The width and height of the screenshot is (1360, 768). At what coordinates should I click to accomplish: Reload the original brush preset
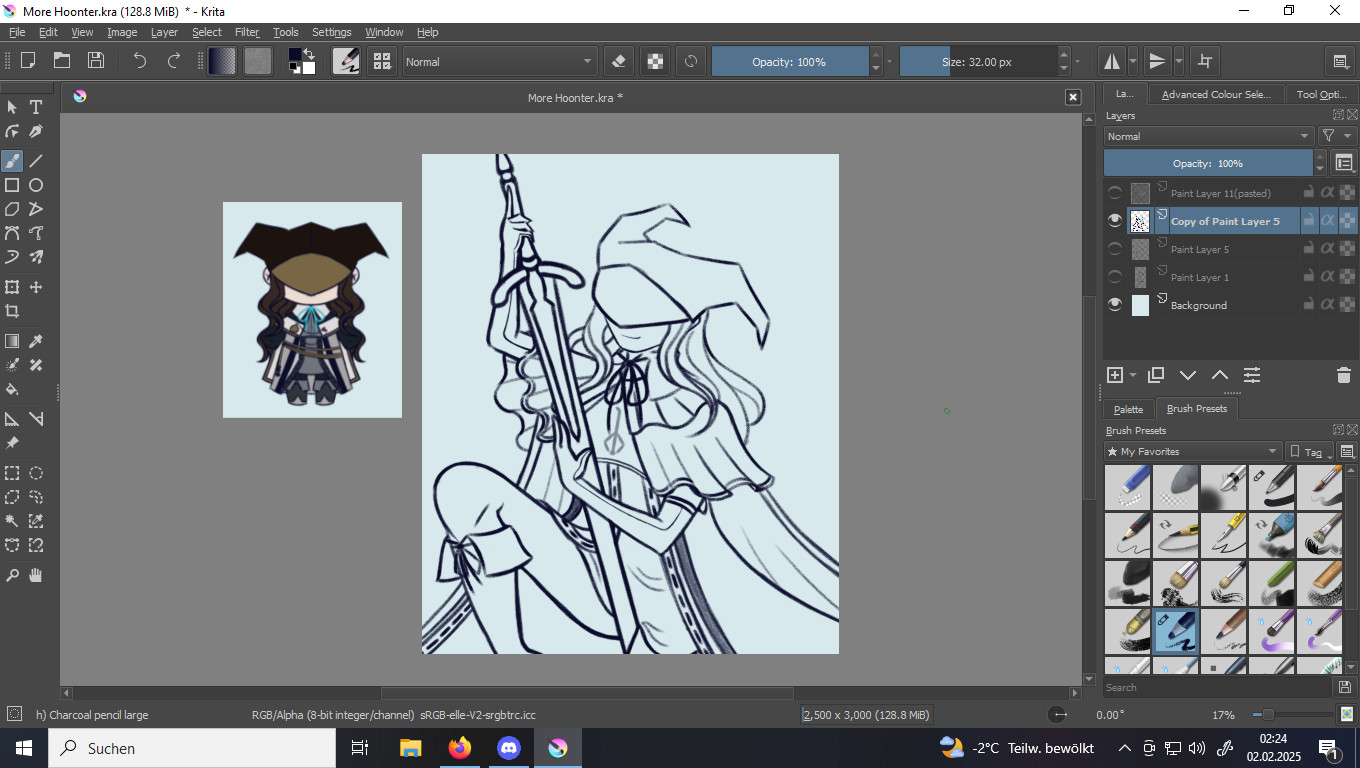(690, 61)
